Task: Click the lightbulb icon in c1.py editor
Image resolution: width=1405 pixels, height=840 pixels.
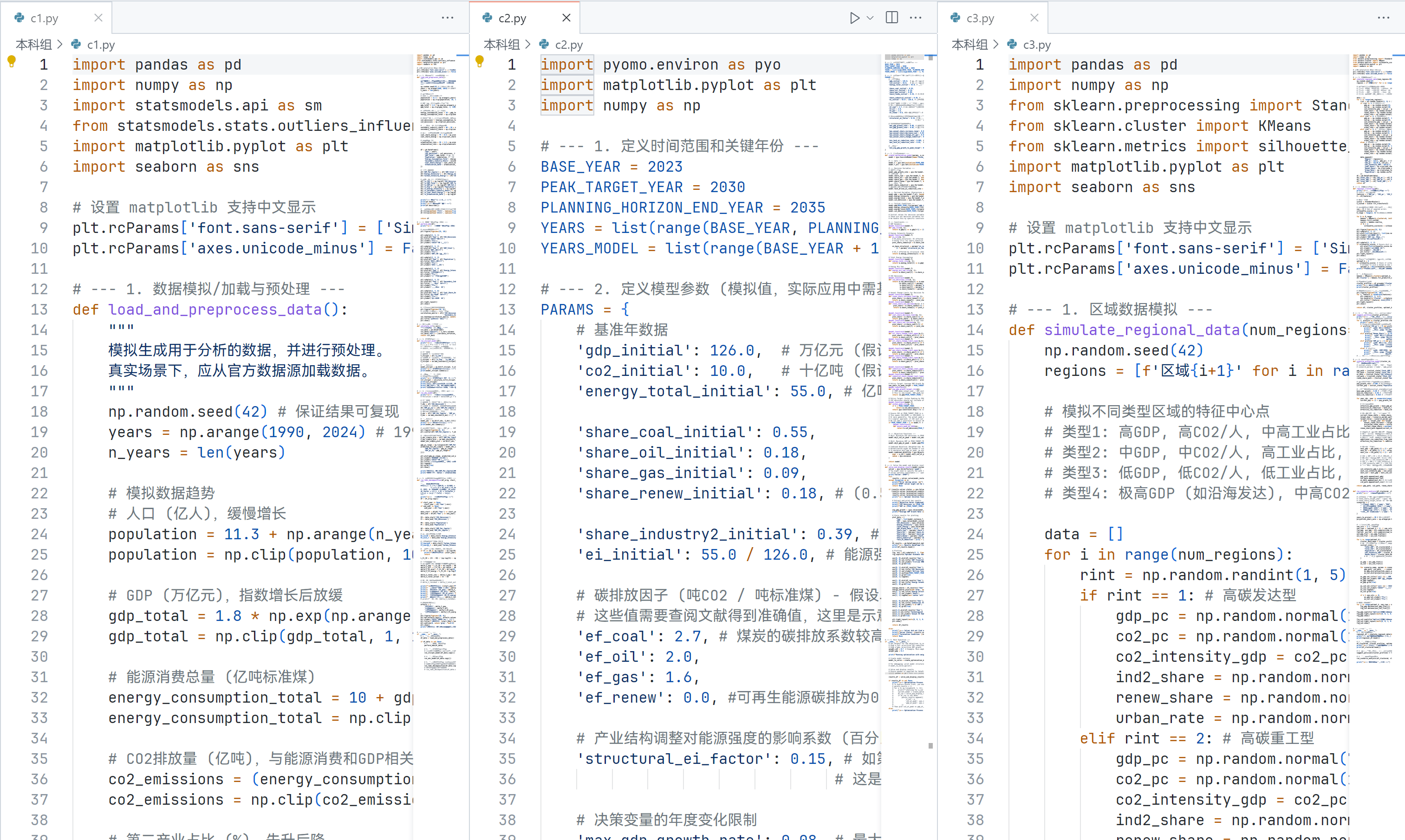Action: [x=11, y=61]
